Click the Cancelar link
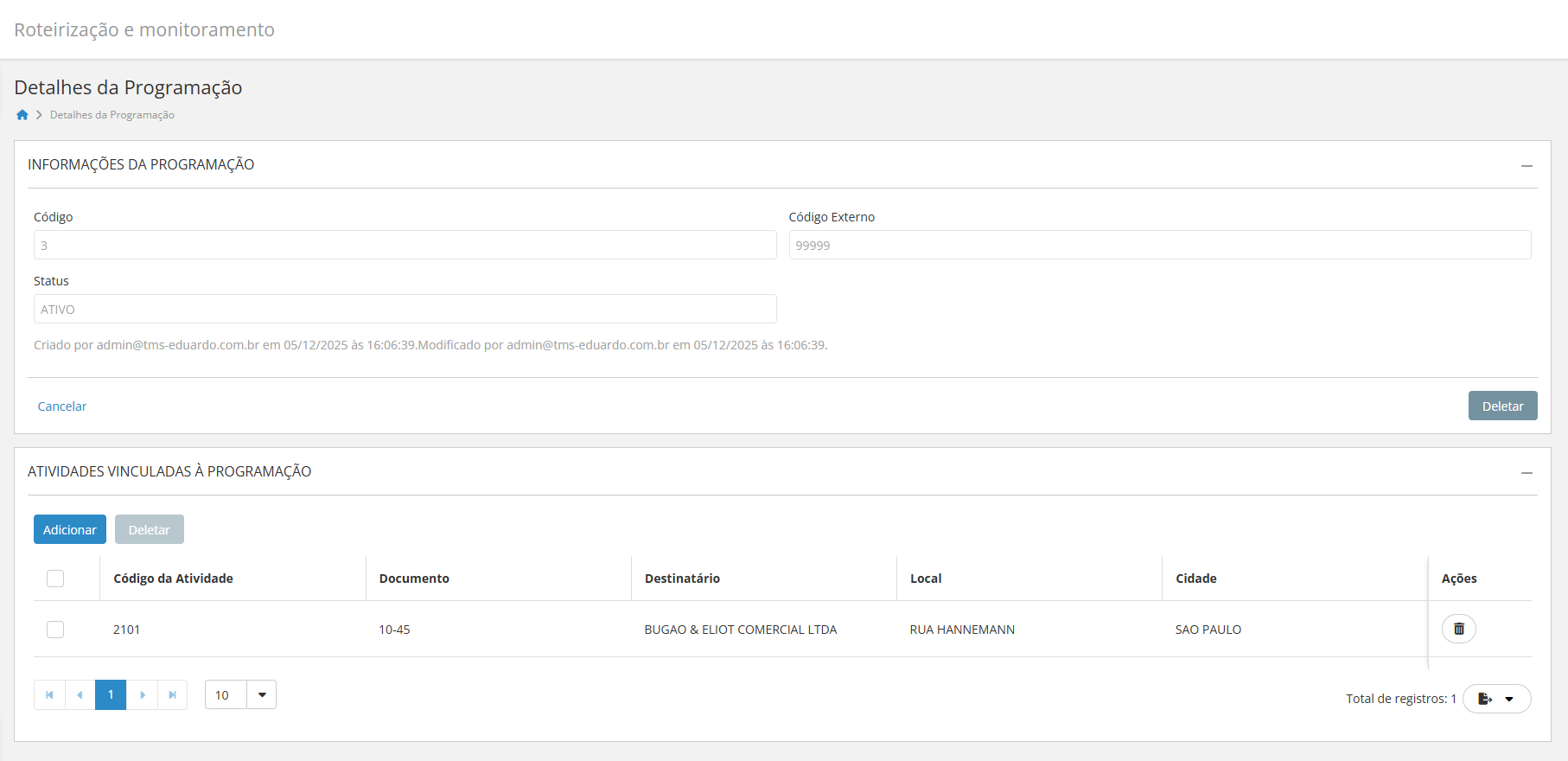 pyautogui.click(x=62, y=406)
